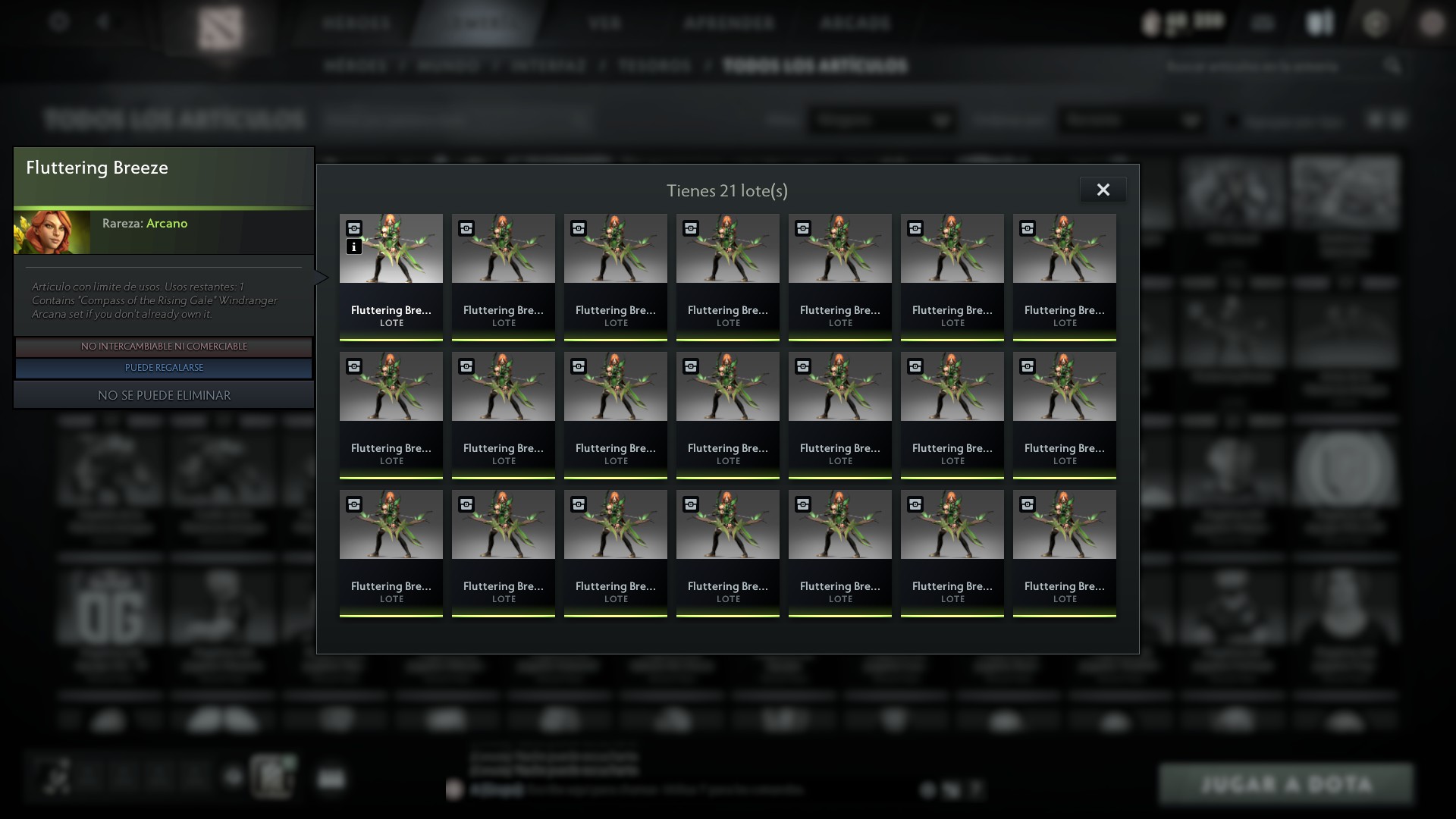Screen dimensions: 1456x819
Task: Click the bundle icon on the top-right lote item
Action: pos(1028,228)
